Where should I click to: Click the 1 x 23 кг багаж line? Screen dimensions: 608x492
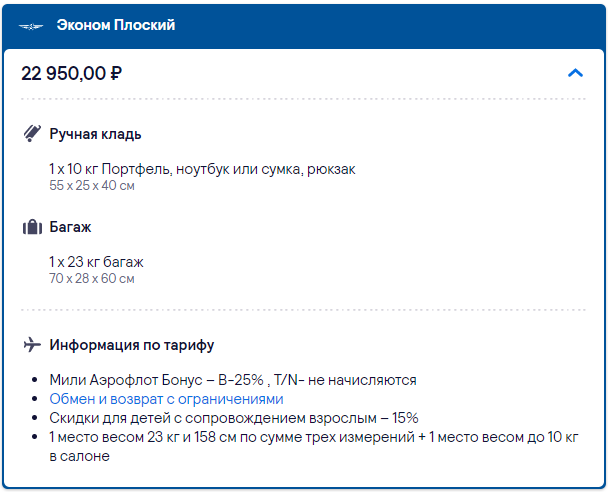tap(96, 262)
